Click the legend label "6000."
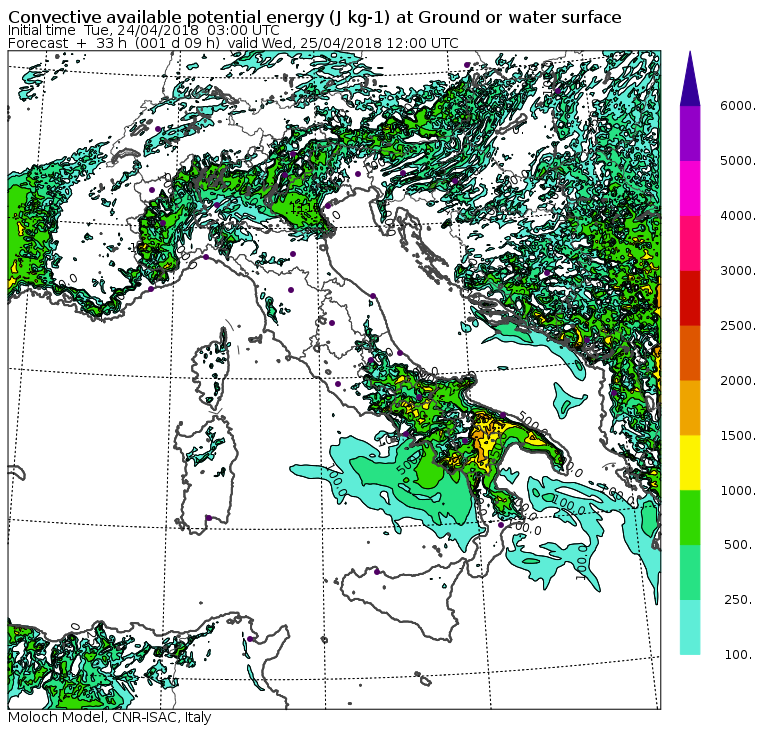Viewport: 760px width, 731px height. point(737,106)
